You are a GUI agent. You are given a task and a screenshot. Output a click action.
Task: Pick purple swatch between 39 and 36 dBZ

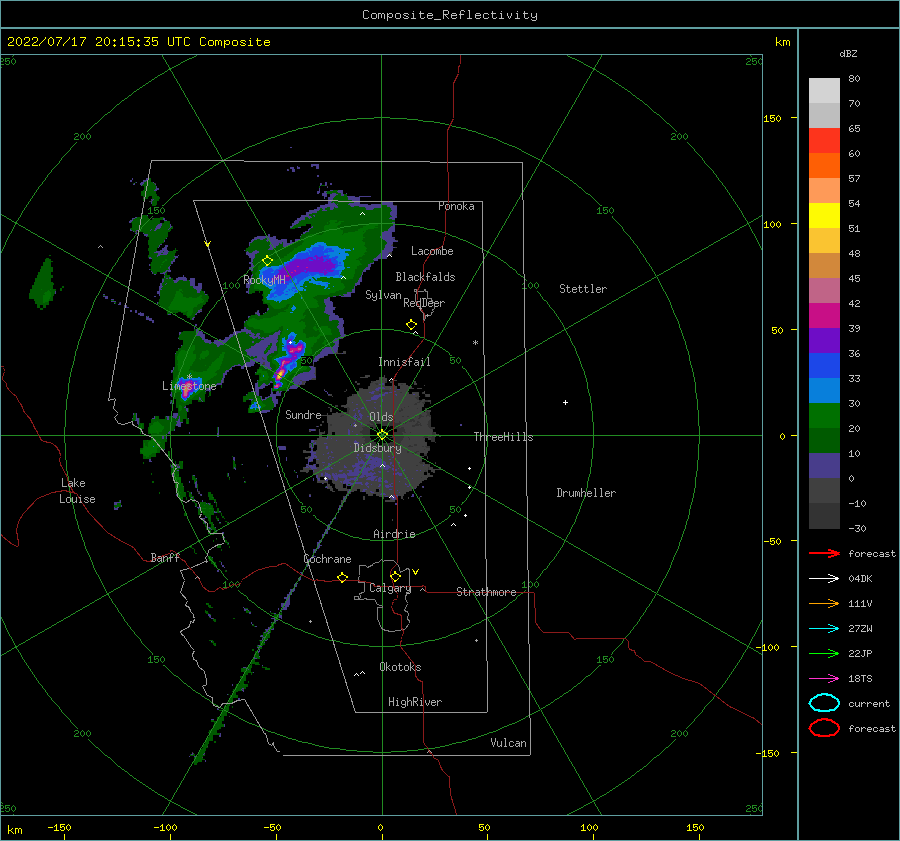[x=824, y=341]
